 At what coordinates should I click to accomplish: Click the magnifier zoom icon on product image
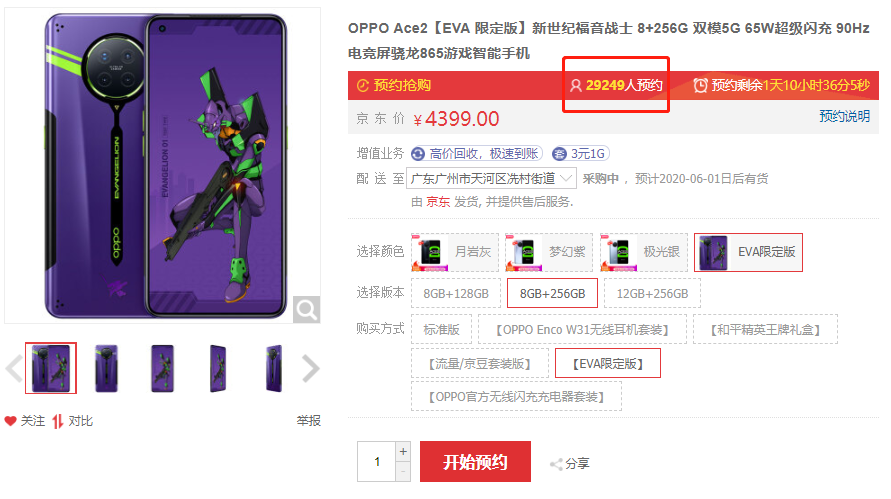306,310
